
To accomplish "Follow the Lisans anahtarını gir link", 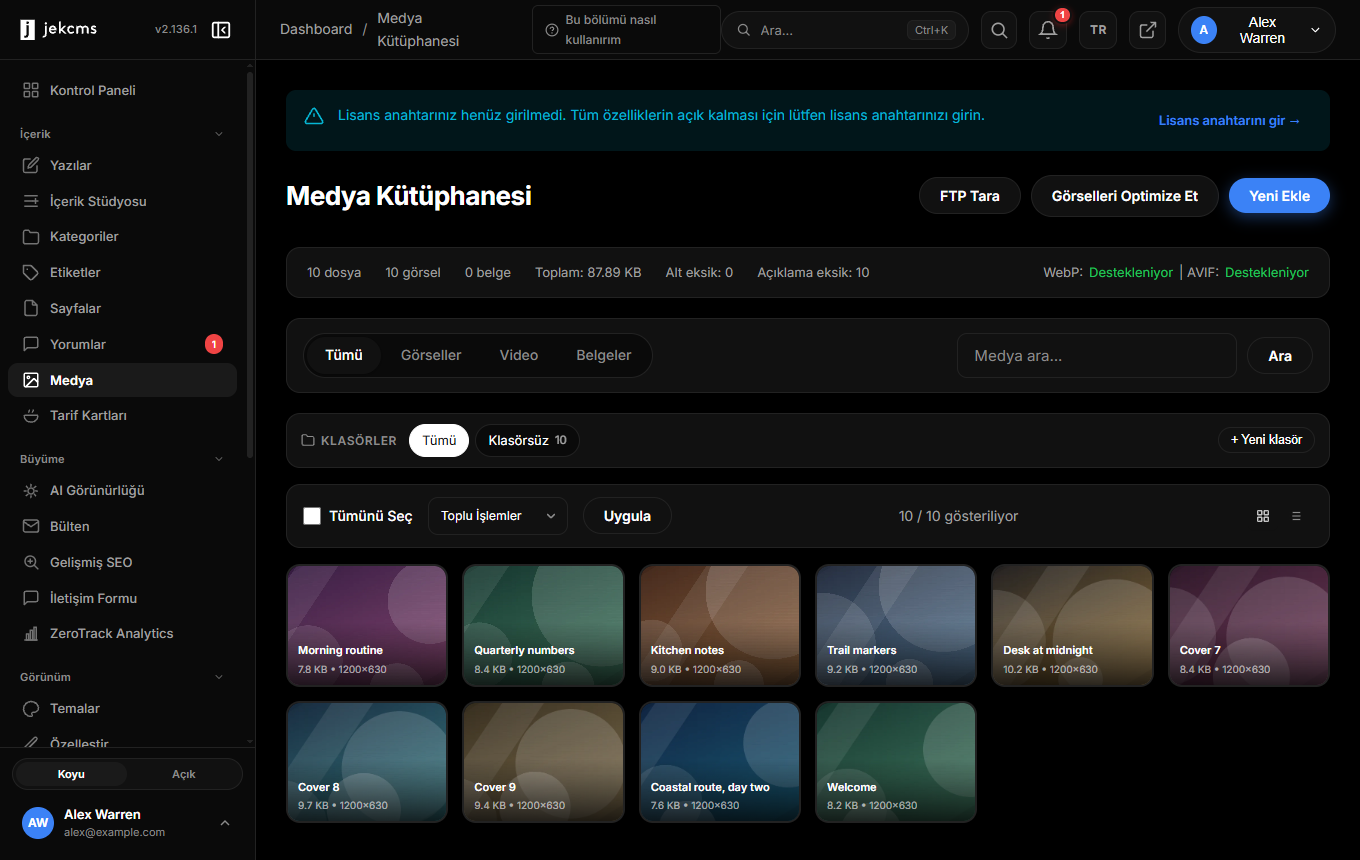I will coord(1230,120).
